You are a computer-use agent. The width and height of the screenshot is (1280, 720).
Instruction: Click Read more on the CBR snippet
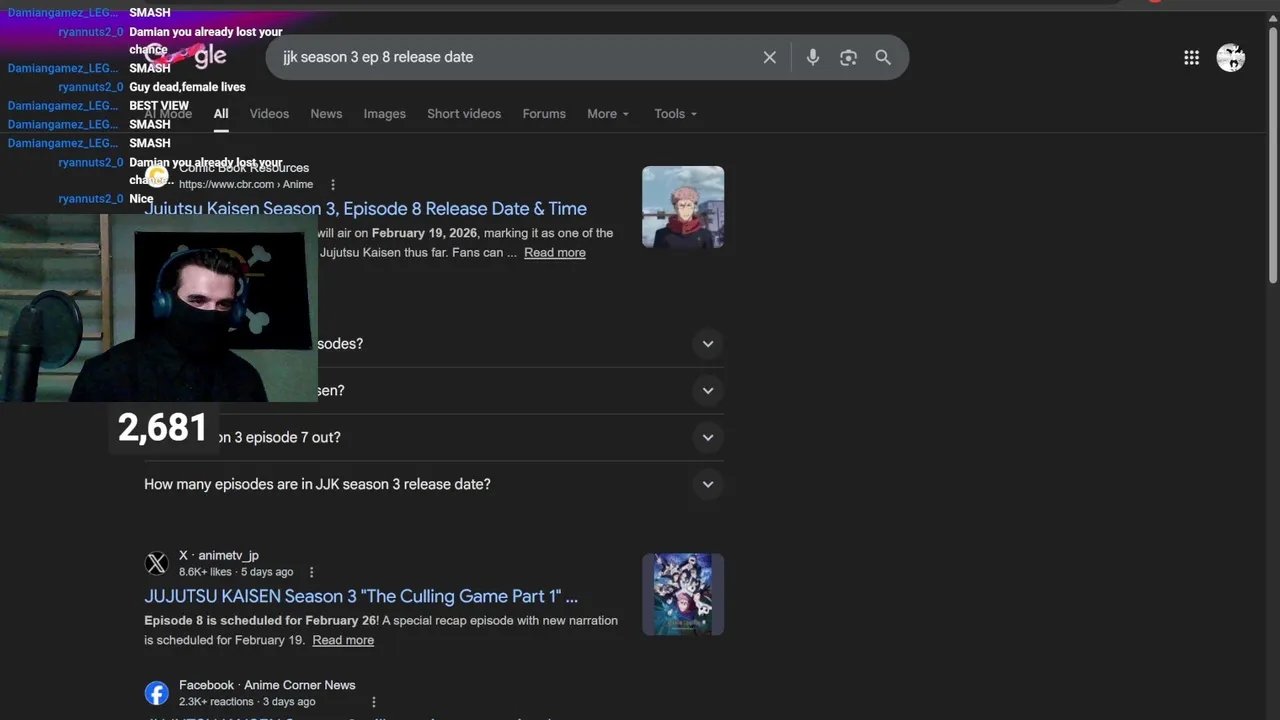(x=555, y=253)
